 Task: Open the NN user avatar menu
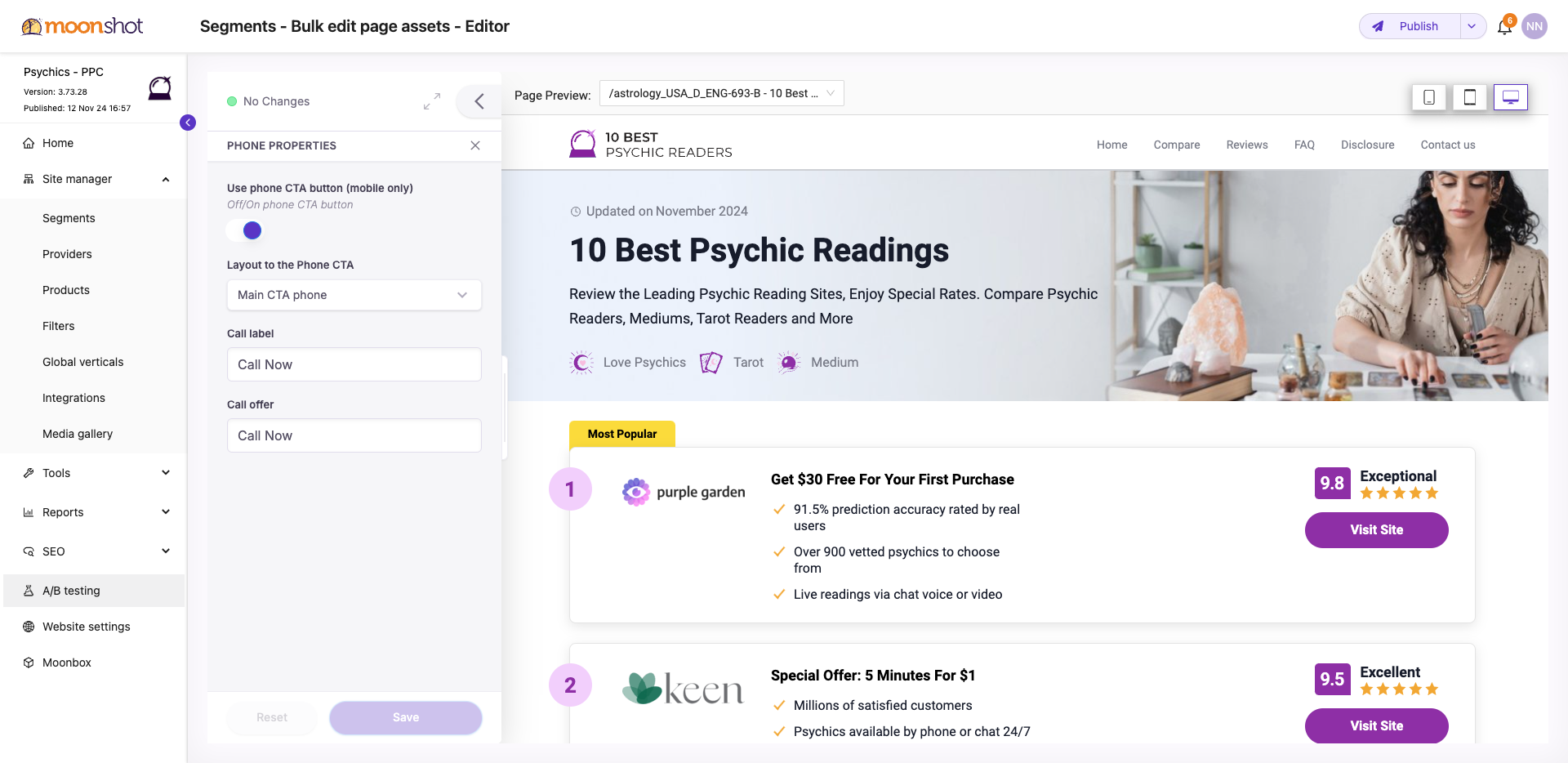coord(1535,26)
